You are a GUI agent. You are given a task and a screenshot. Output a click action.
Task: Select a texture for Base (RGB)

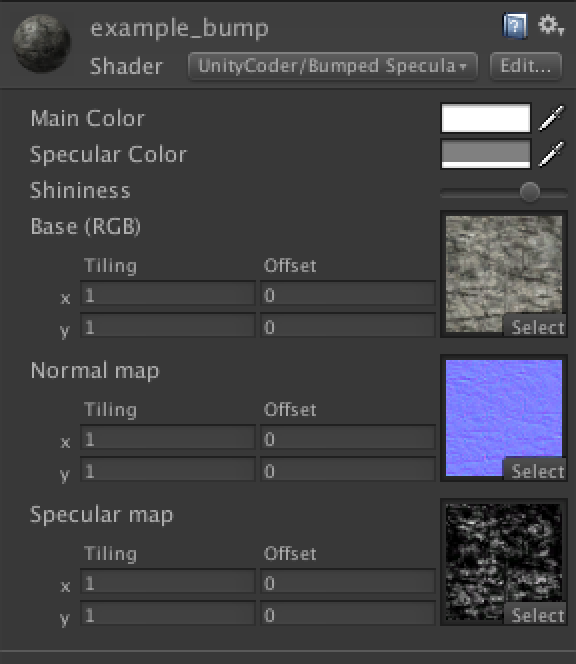coord(536,326)
